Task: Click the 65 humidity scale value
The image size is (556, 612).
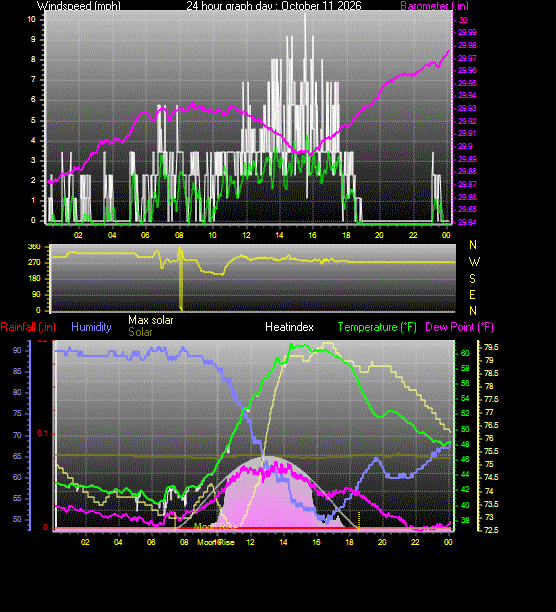Action: (17, 456)
